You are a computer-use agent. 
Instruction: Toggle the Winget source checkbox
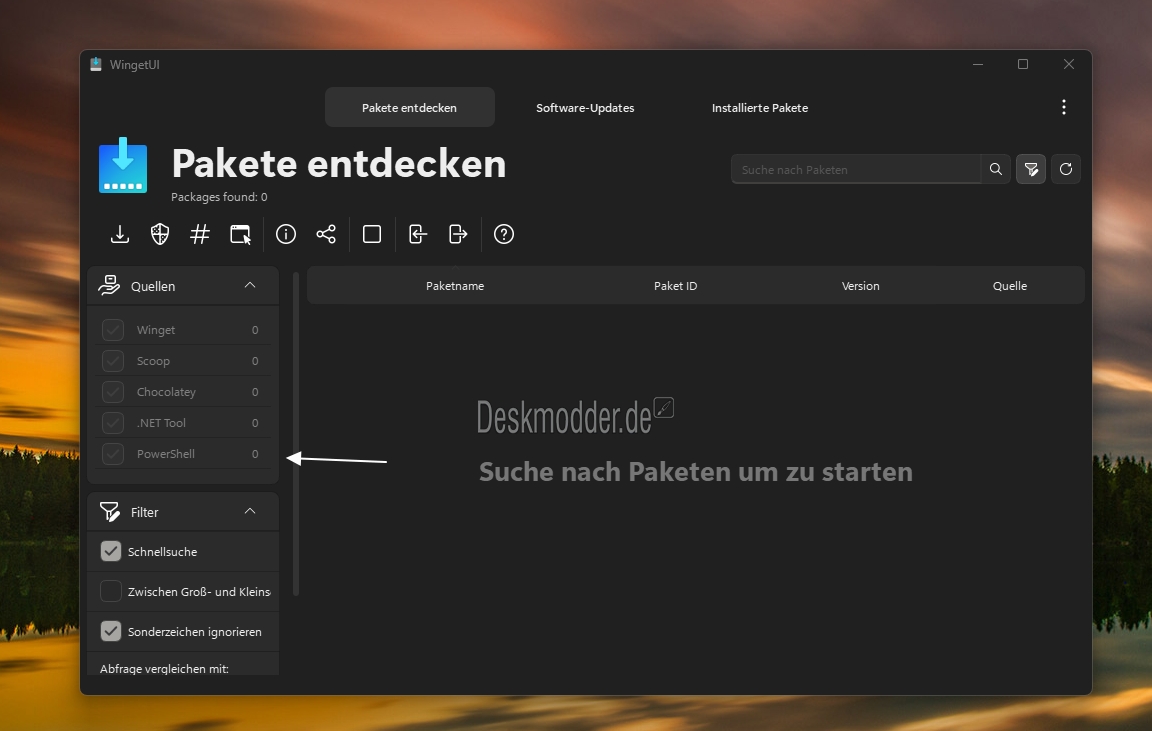click(x=112, y=330)
